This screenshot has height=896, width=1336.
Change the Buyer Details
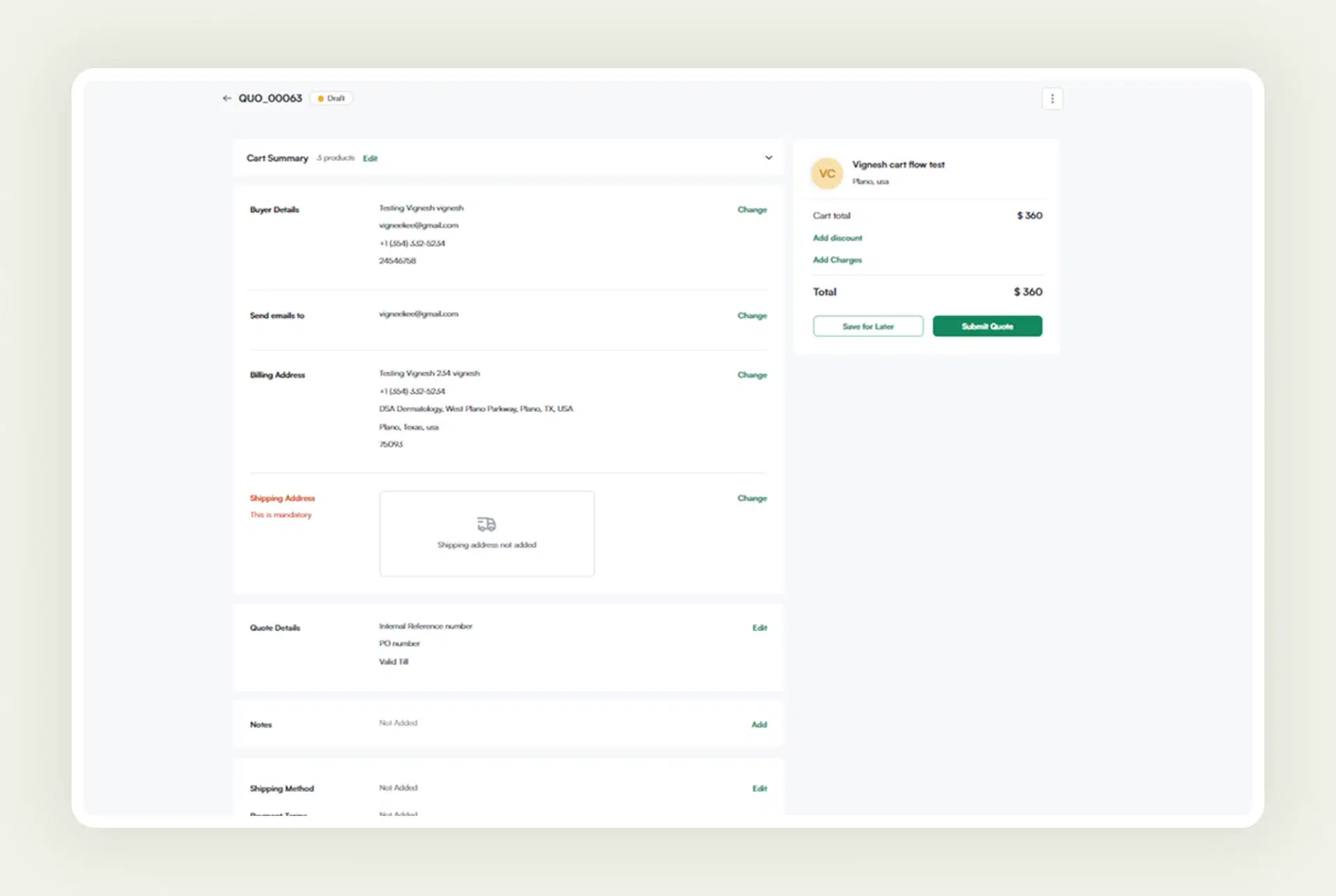pos(751,209)
